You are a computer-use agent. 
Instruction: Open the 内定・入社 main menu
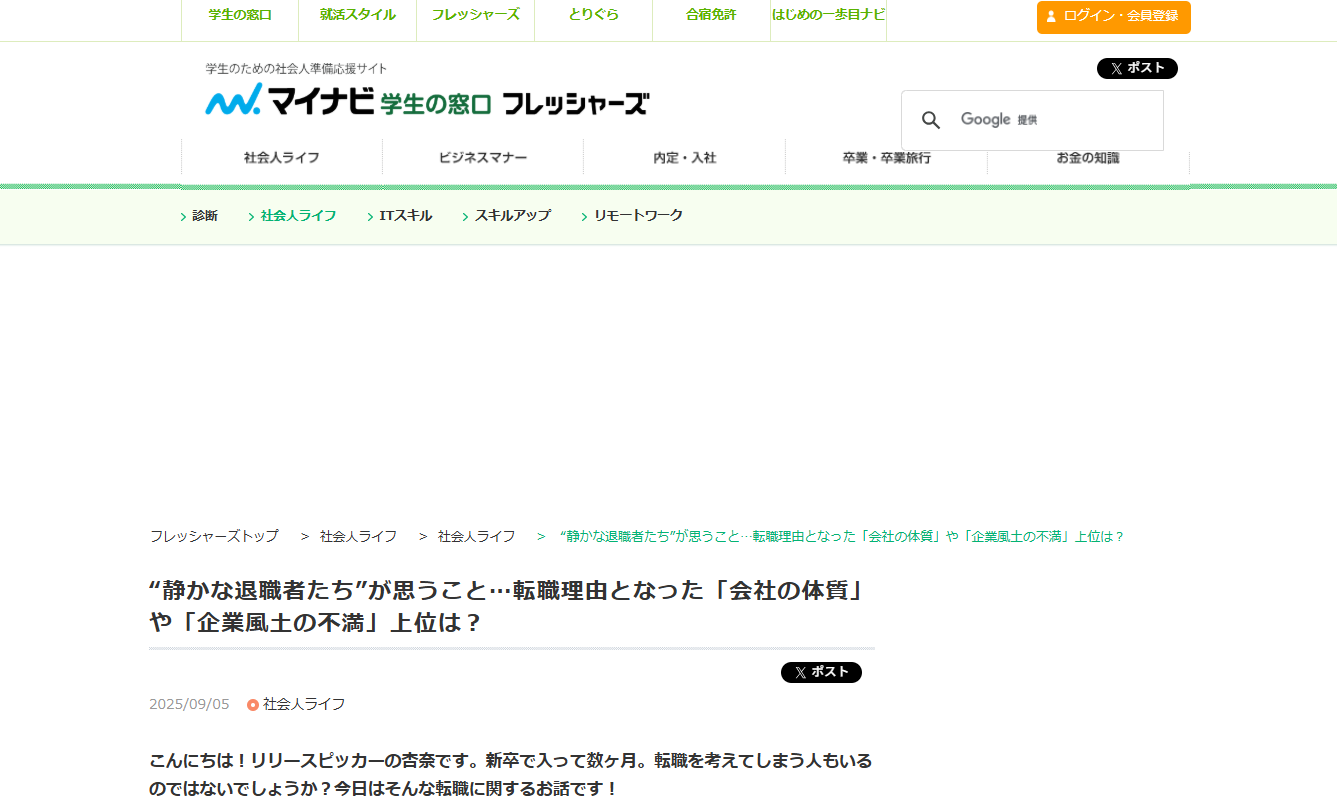[x=685, y=158]
